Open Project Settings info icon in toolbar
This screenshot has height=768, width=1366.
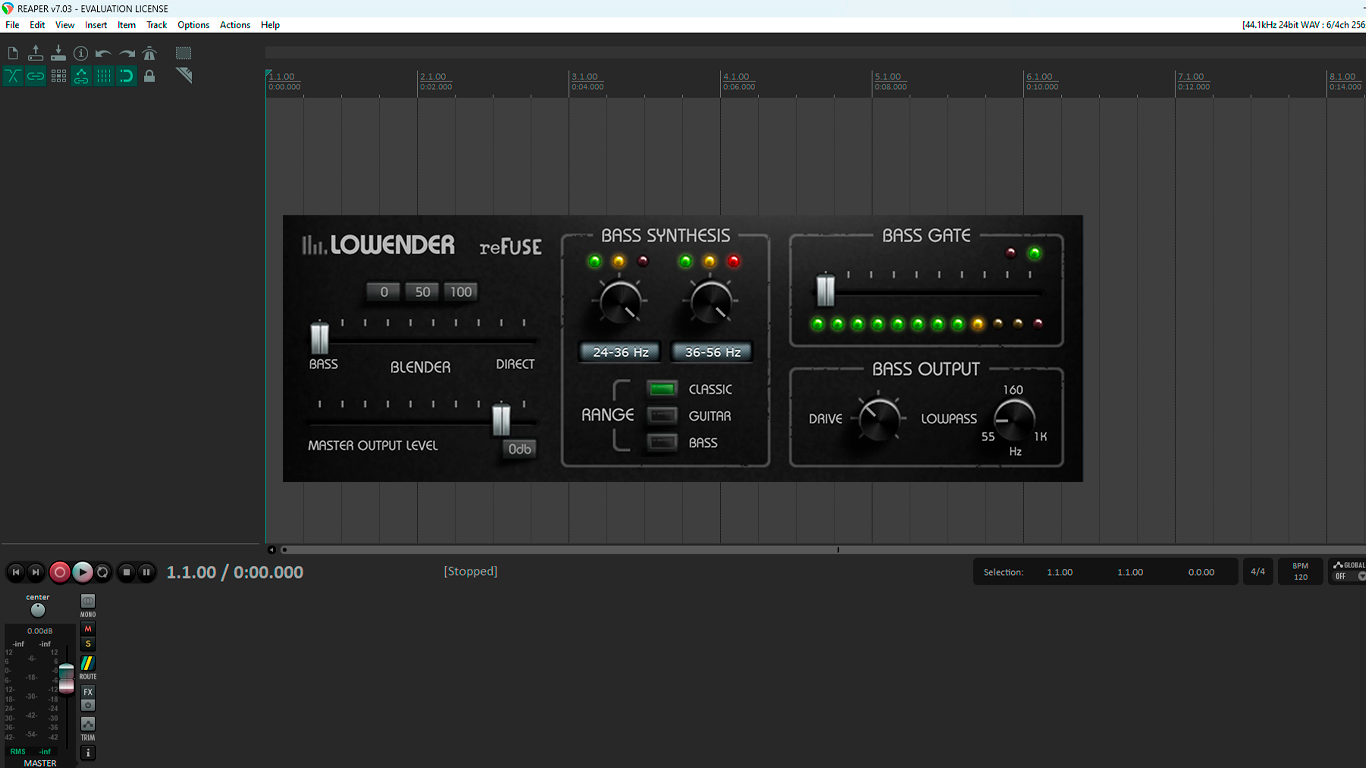[81, 53]
